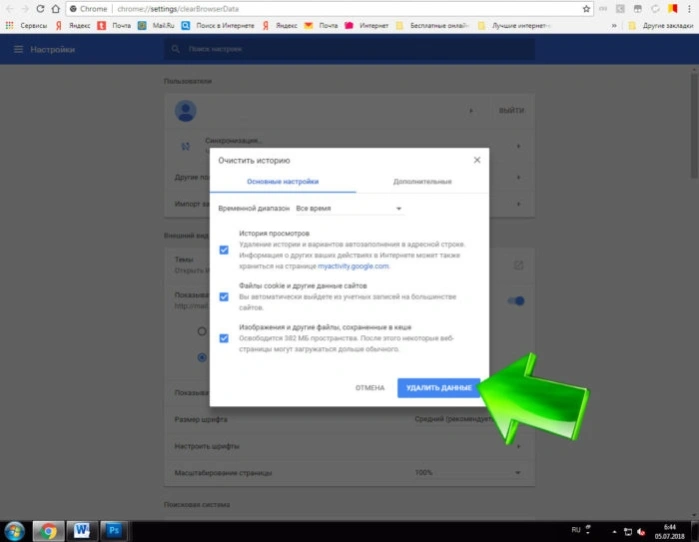Click the Поиск настроек search field
Image resolution: width=699 pixels, height=542 pixels.
point(349,49)
